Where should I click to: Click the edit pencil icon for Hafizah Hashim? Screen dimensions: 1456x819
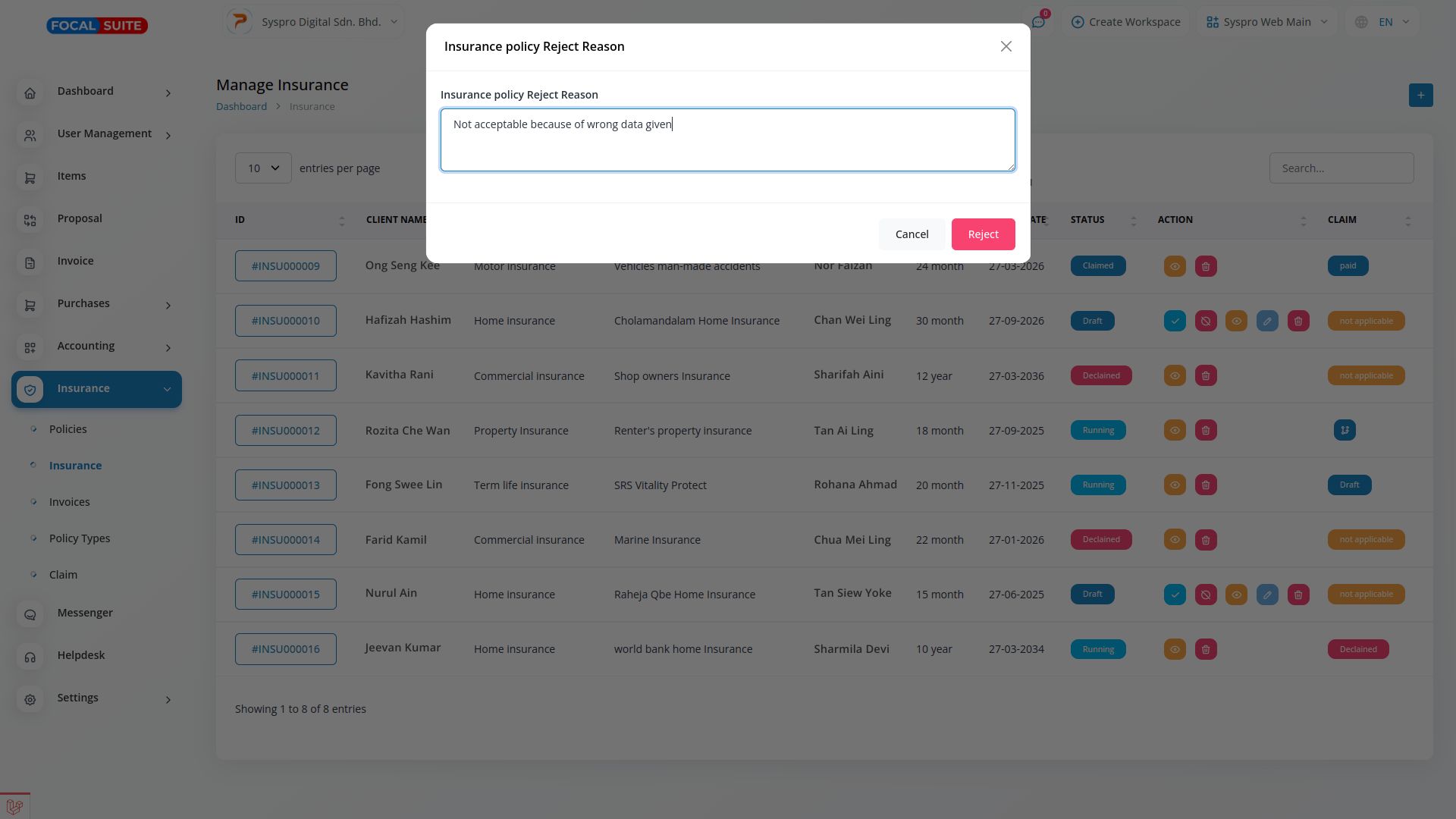[x=1267, y=321]
